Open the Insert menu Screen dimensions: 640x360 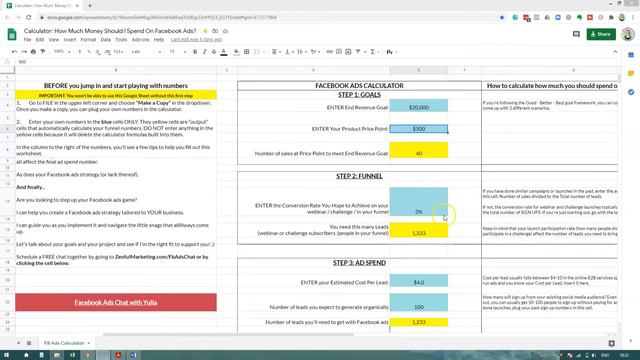point(70,40)
